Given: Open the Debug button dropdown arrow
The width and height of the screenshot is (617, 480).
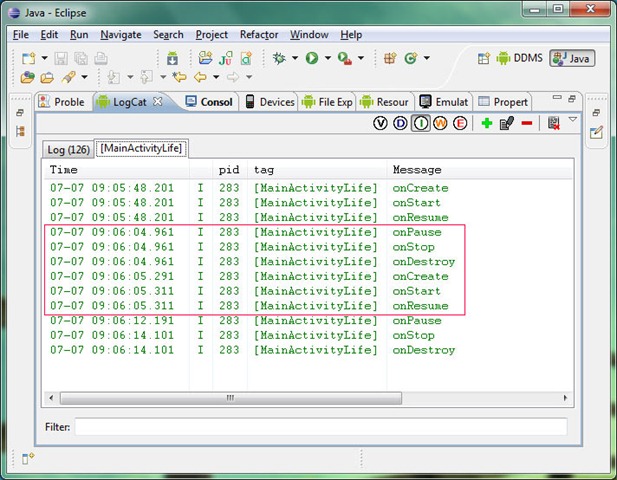Looking at the screenshot, I should (x=293, y=59).
